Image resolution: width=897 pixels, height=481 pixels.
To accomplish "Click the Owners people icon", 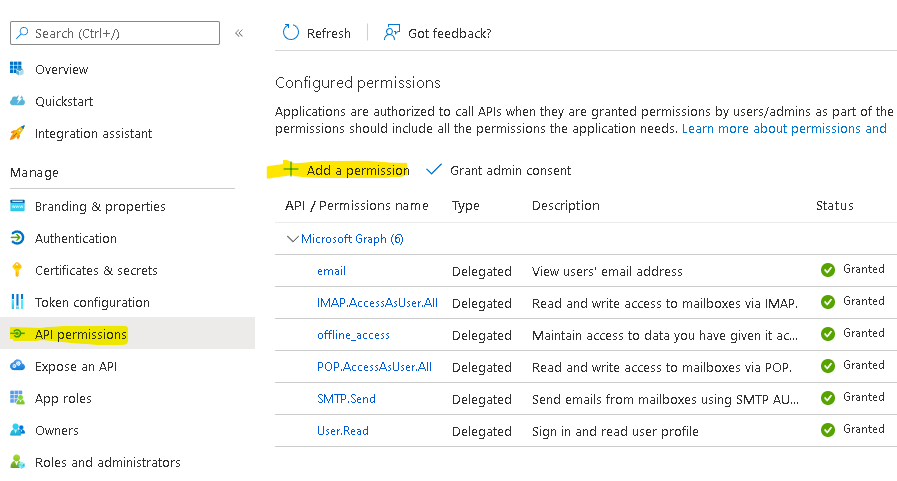I will coord(17,430).
